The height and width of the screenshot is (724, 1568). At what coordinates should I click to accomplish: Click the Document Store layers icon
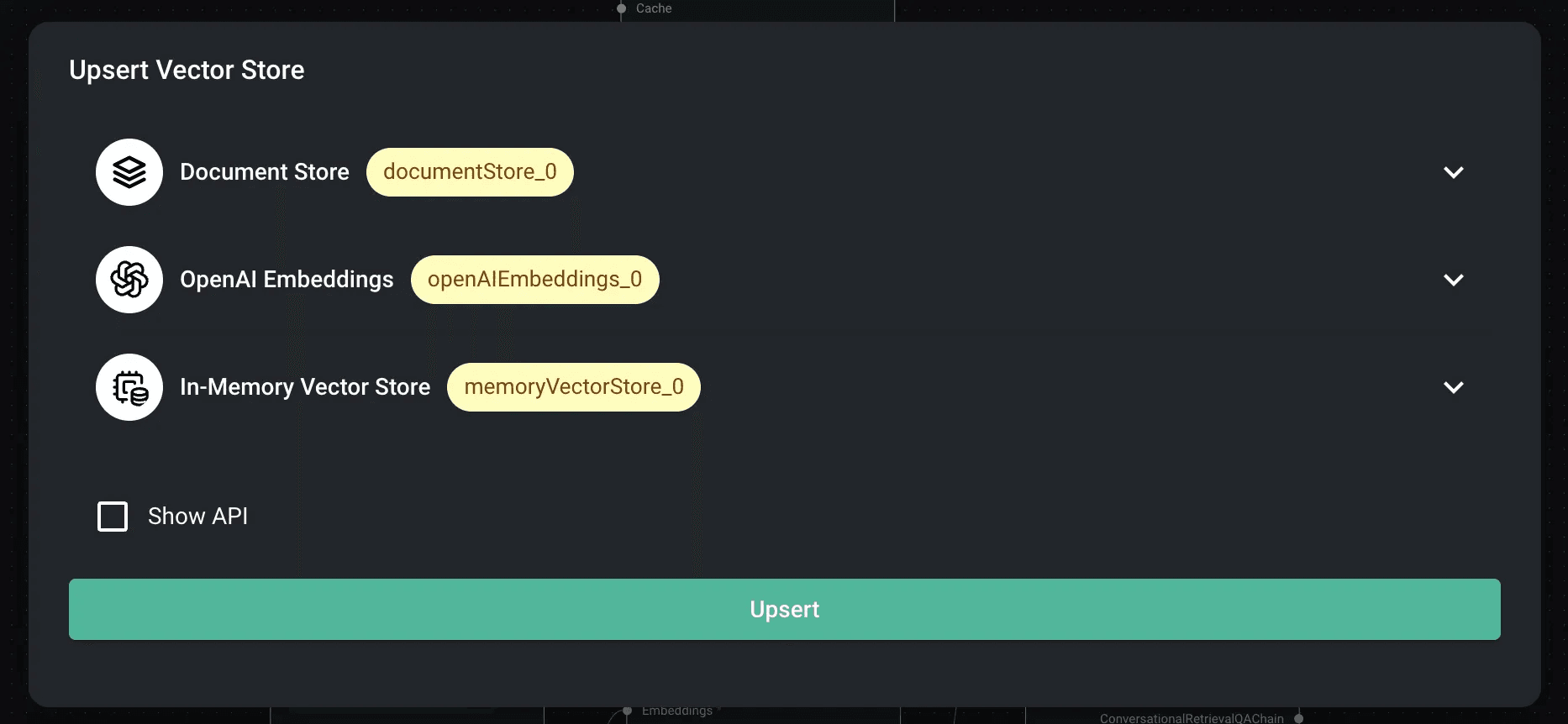coord(129,172)
